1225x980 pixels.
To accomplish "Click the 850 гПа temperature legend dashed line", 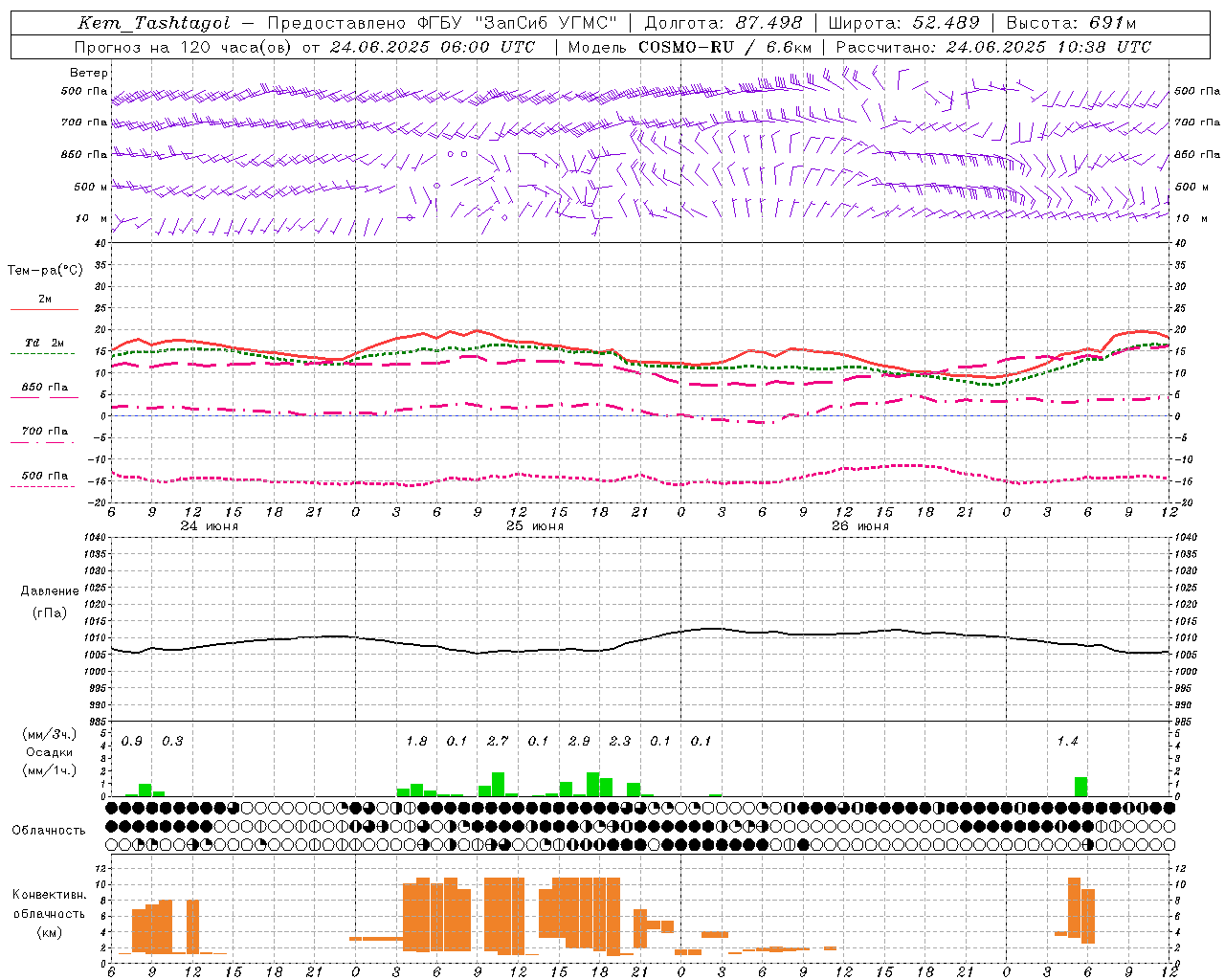I will tap(42, 398).
